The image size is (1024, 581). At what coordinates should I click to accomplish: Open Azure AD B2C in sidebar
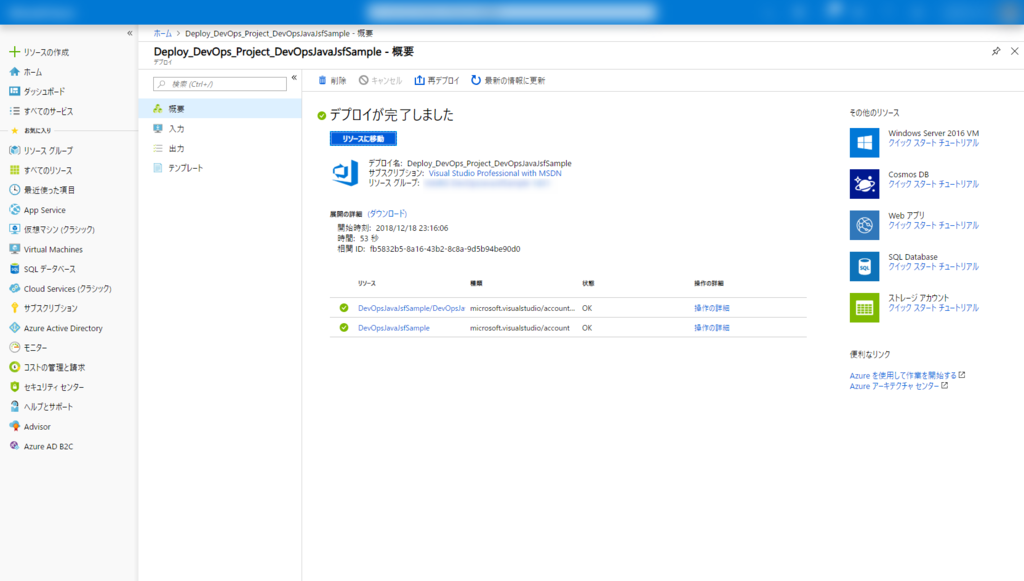(x=41, y=446)
